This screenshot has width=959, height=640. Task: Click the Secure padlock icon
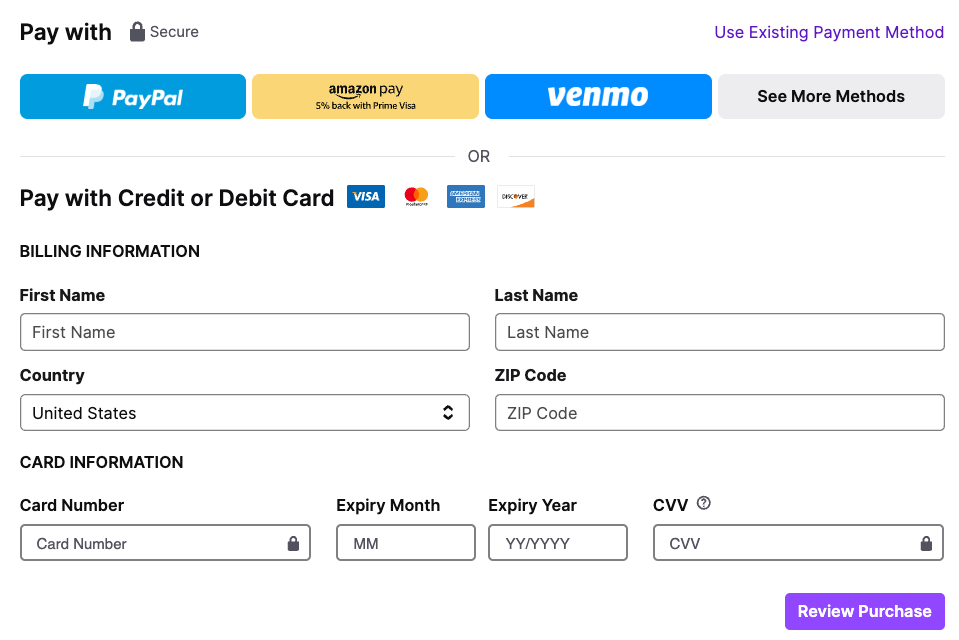point(138,32)
